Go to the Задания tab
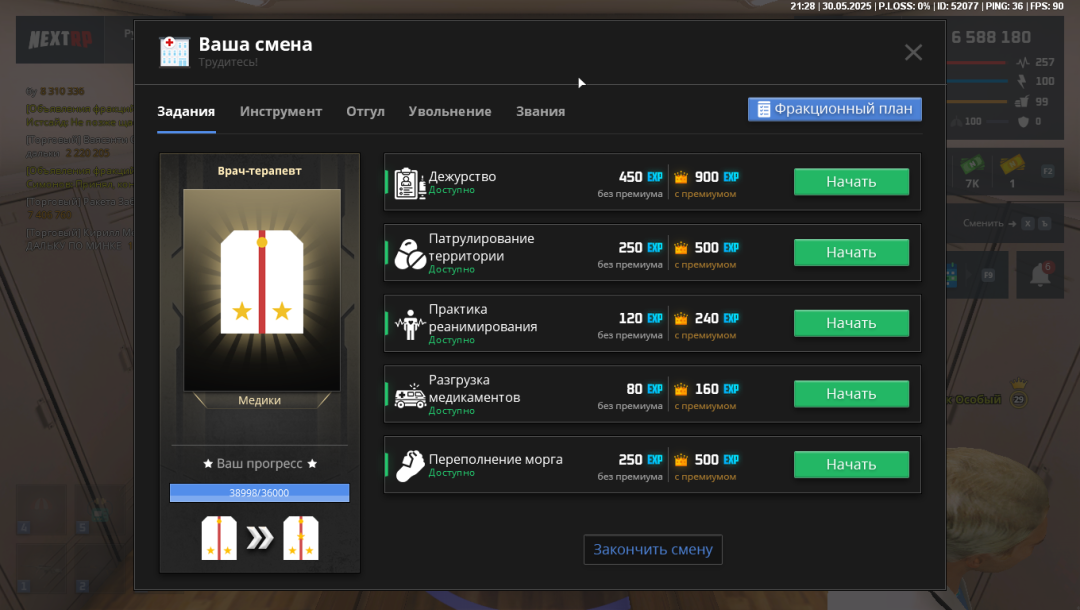1080x610 pixels. click(186, 111)
